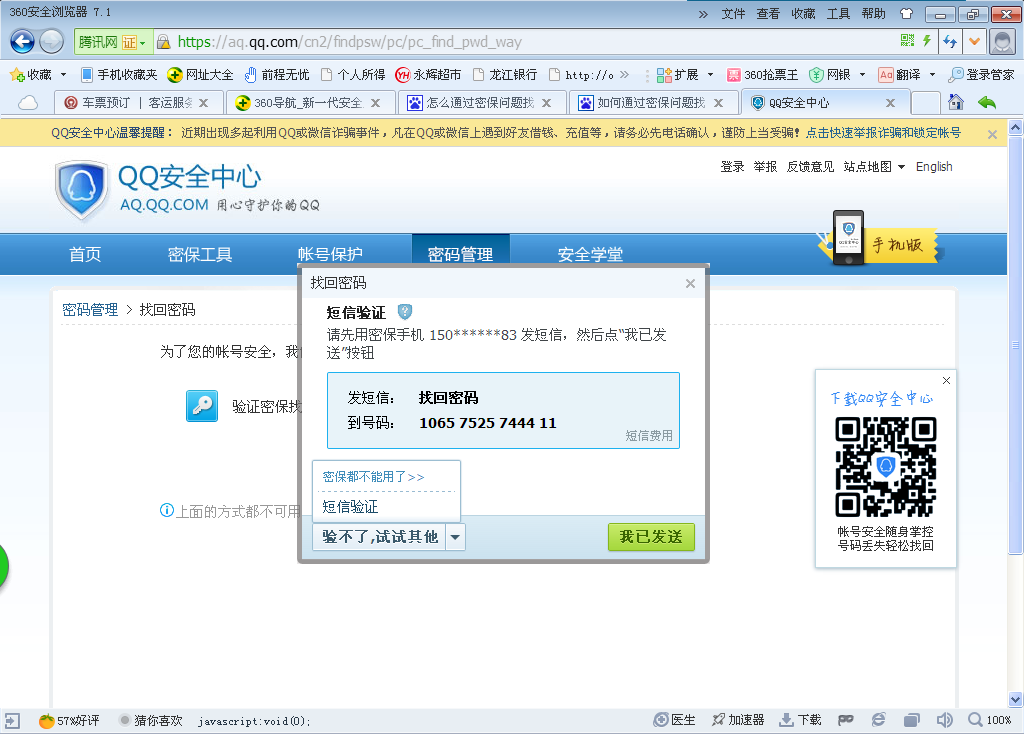
Task: Expand the orange down-arrow next to address bar
Action: click(x=974, y=42)
